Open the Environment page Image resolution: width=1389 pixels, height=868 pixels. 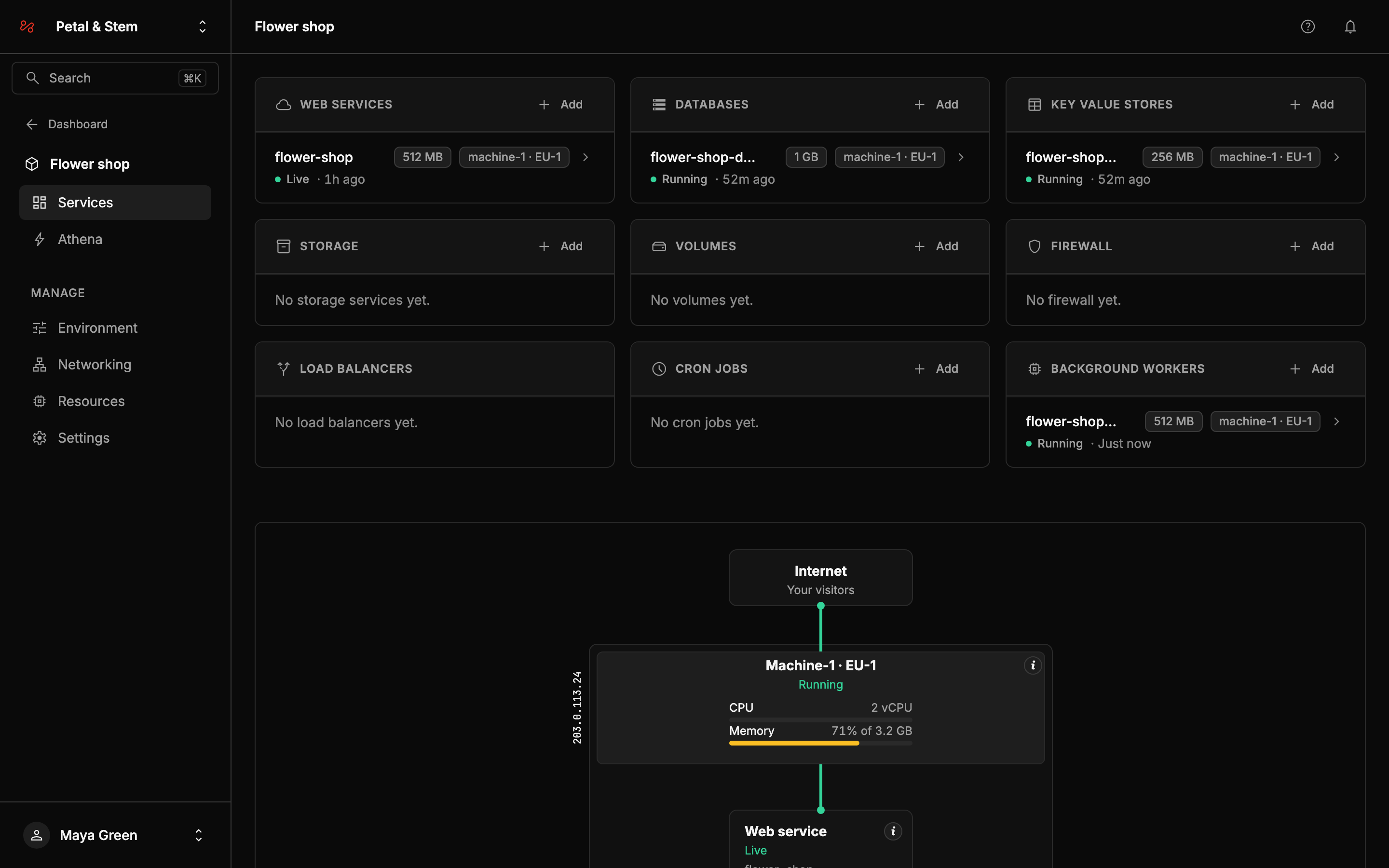point(115,328)
